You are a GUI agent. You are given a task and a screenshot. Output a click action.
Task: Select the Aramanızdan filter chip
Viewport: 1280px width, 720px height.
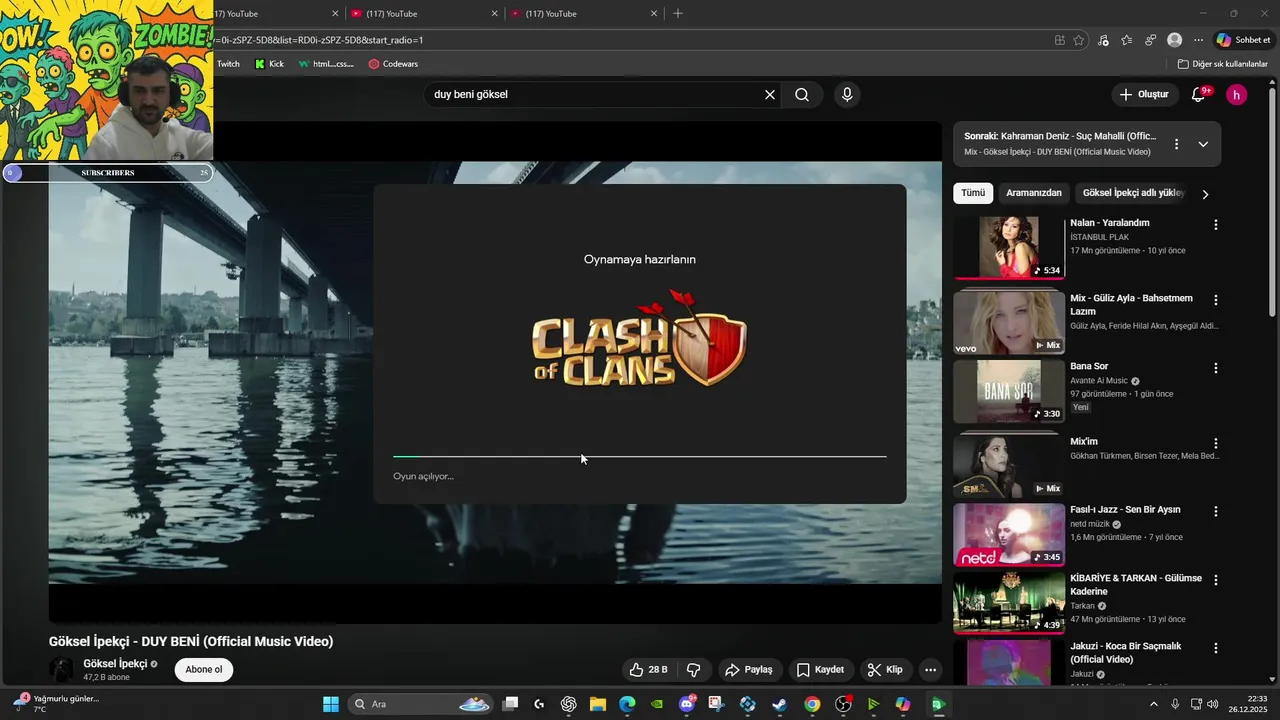tap(1034, 193)
